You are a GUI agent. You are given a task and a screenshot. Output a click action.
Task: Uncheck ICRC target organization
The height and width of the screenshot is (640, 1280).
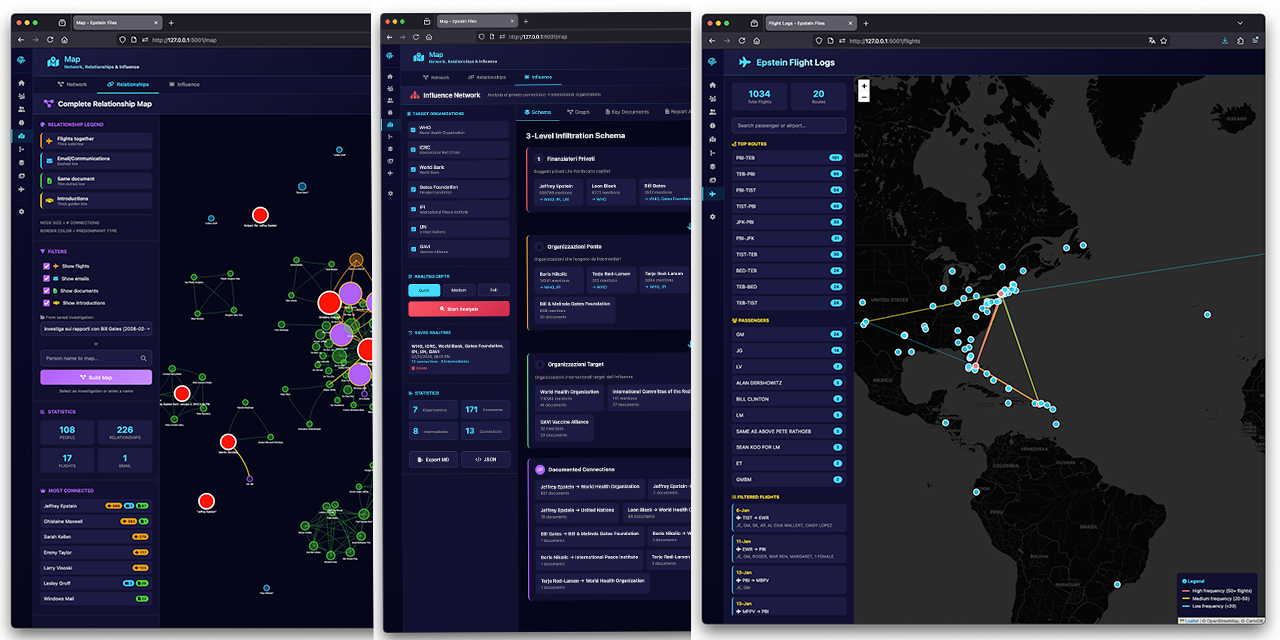point(412,149)
